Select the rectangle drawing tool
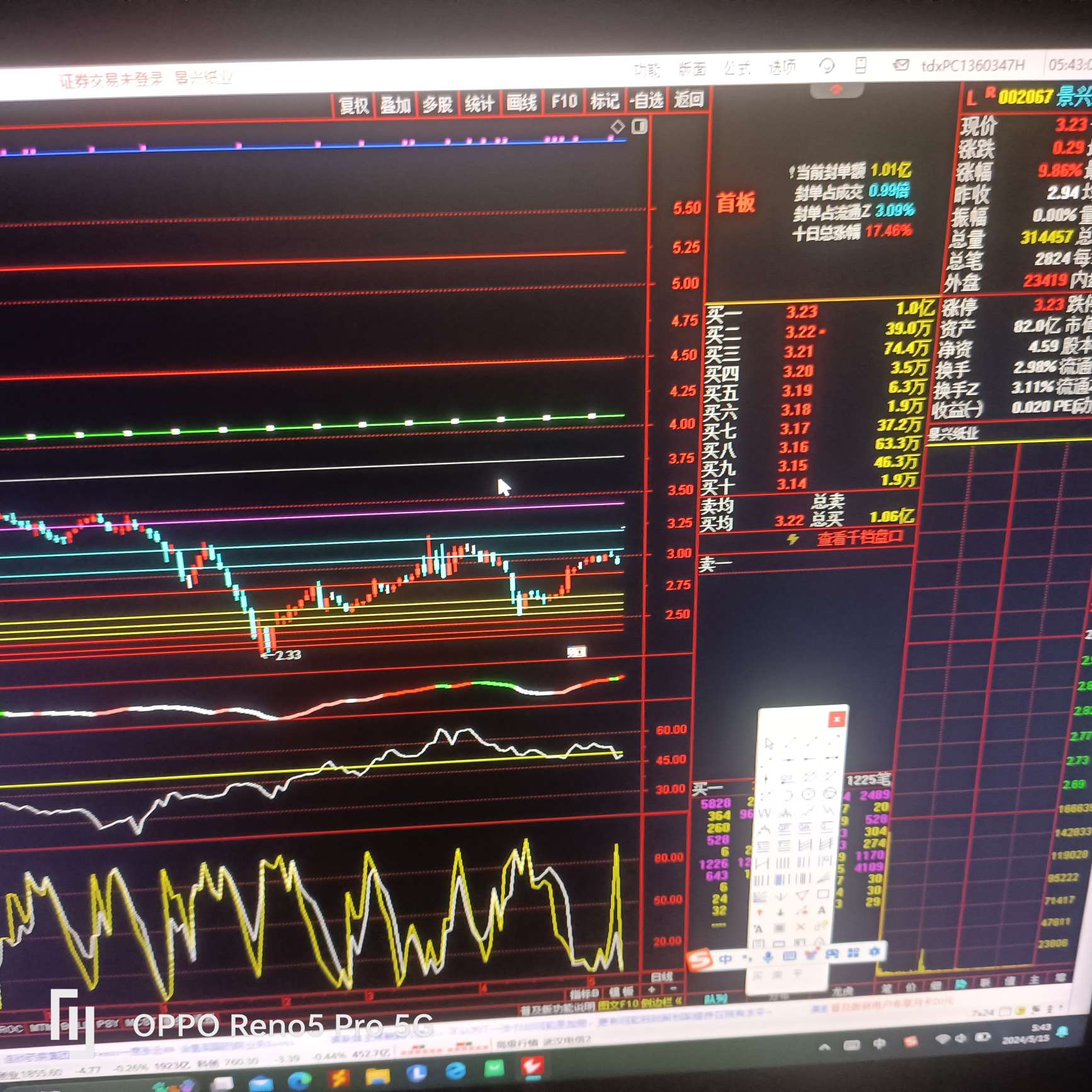 (822, 894)
